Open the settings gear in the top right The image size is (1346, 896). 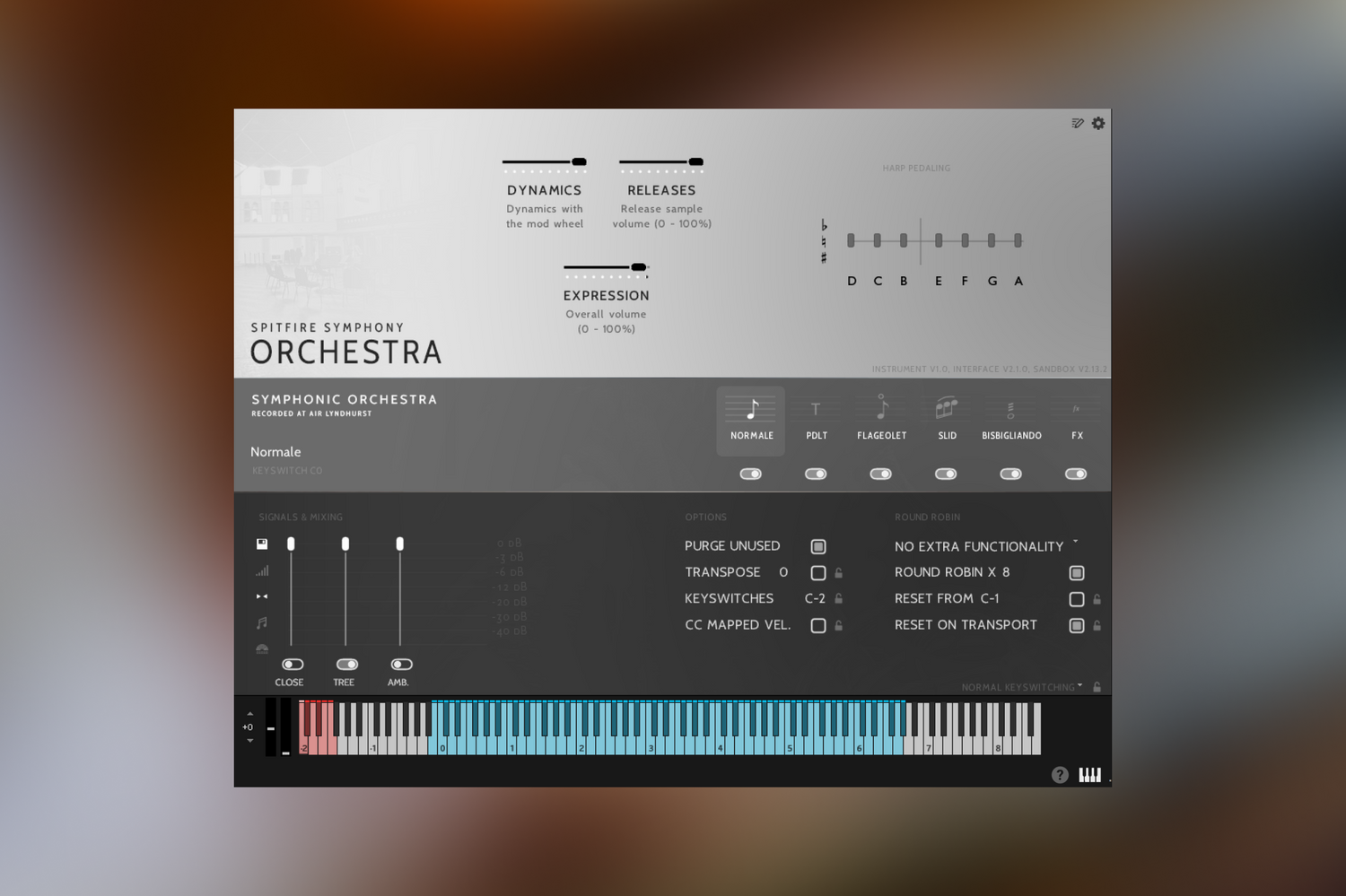click(1097, 123)
